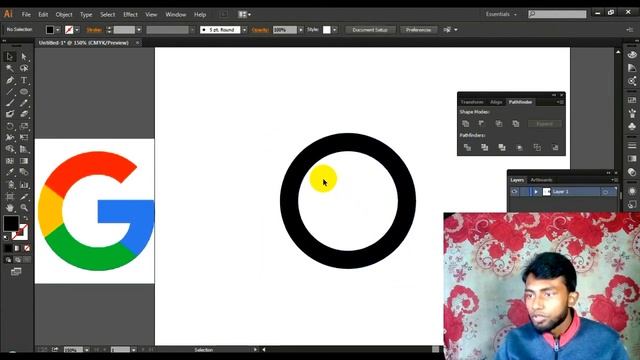This screenshot has height=360, width=640.
Task: Select the Rotate tool
Action: (x=10, y=126)
